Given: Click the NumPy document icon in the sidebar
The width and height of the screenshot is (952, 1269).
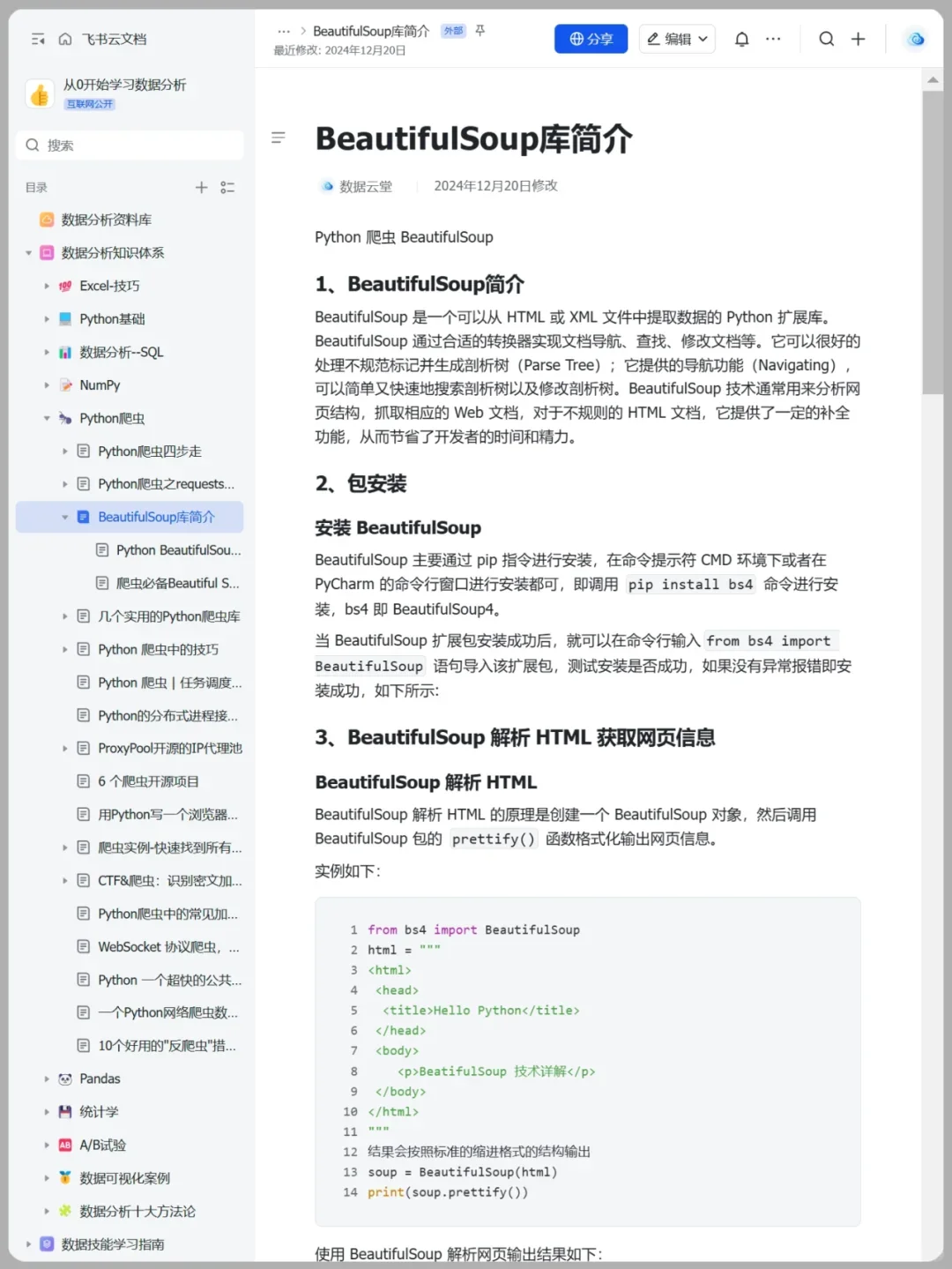Looking at the screenshot, I should [x=65, y=384].
